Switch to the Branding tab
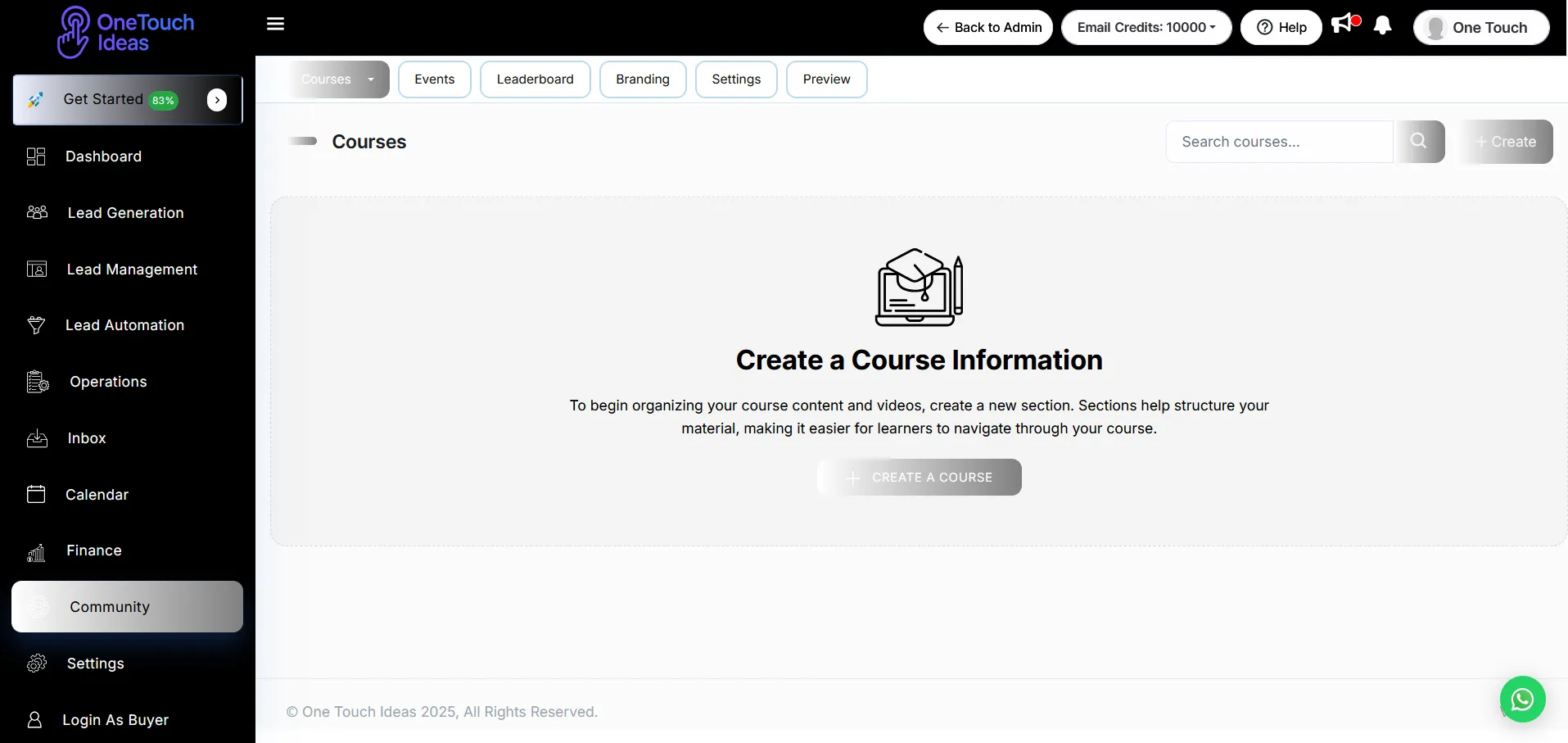1568x743 pixels. click(x=642, y=79)
